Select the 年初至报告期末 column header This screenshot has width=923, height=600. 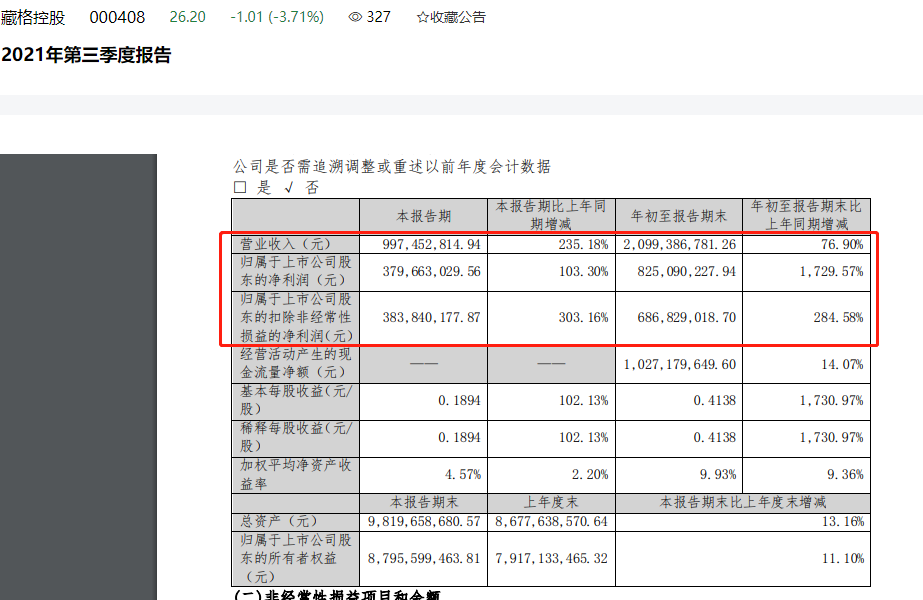point(678,216)
